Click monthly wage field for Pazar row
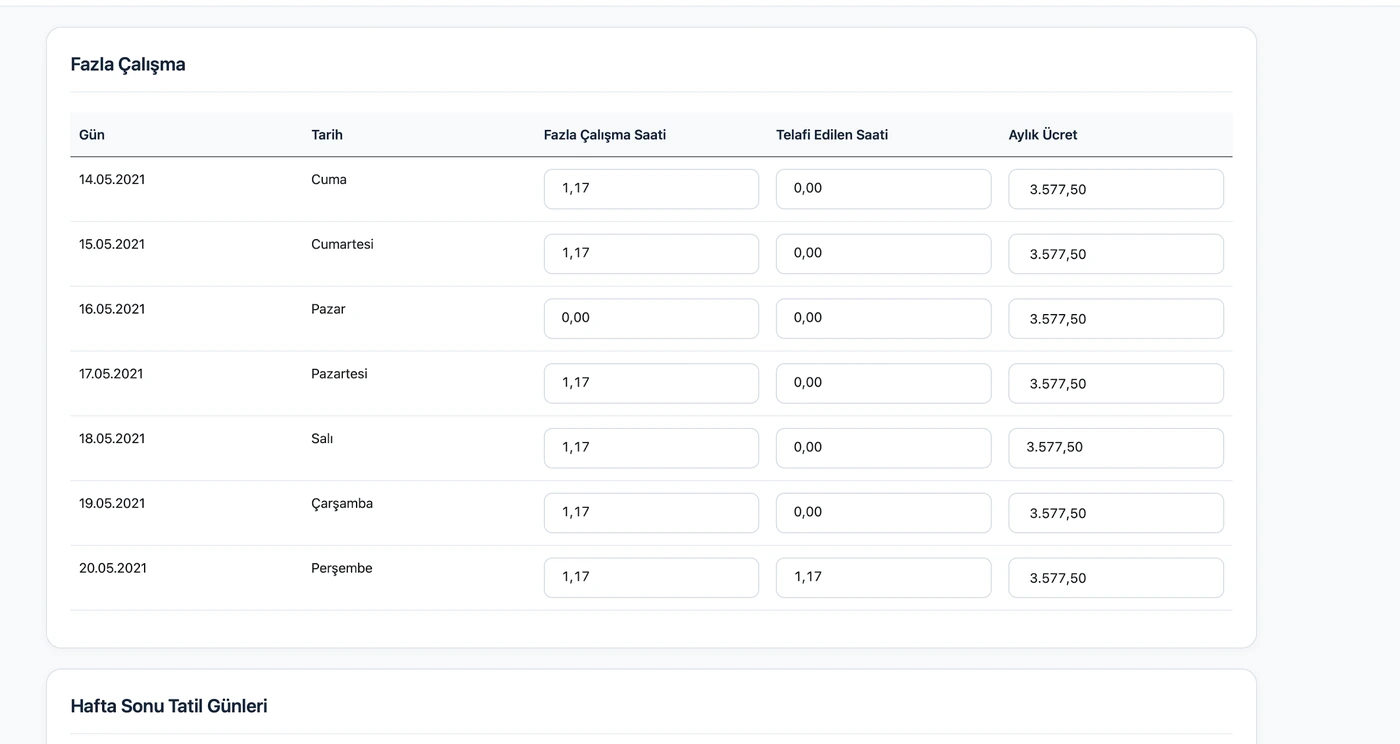The image size is (1400, 744). (x=1116, y=318)
